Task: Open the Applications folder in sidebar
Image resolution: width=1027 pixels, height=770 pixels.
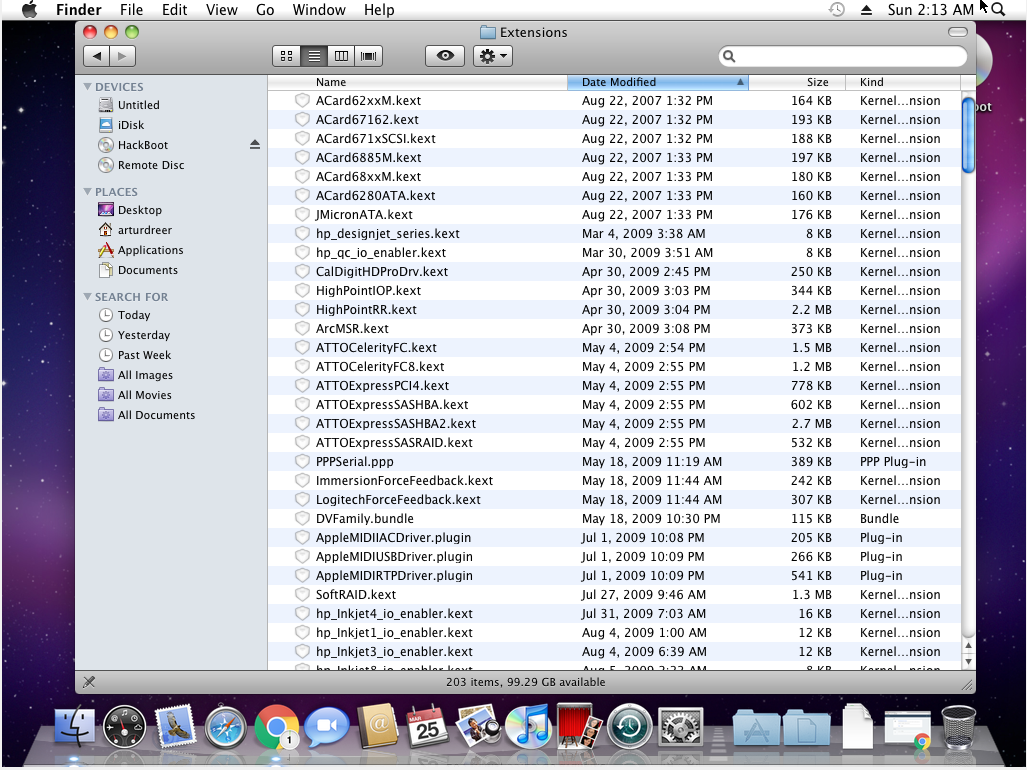Action: coord(150,250)
